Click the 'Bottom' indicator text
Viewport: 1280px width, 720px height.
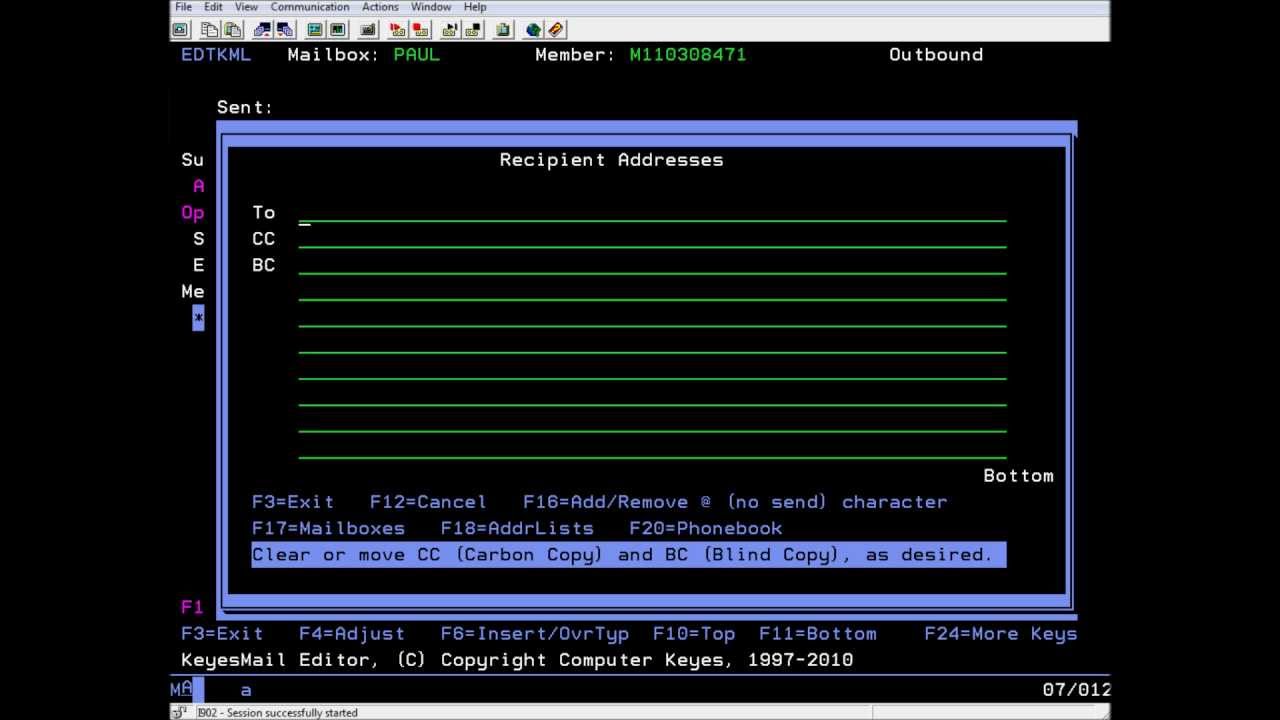[x=1018, y=476]
